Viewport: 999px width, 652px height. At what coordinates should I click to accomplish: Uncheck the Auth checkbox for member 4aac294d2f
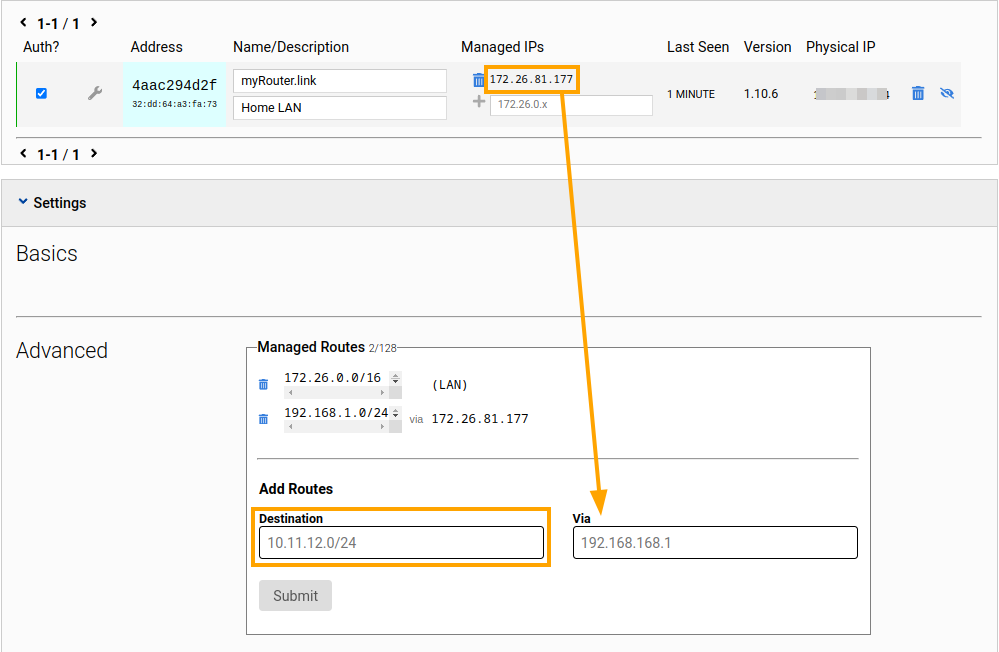(x=41, y=93)
